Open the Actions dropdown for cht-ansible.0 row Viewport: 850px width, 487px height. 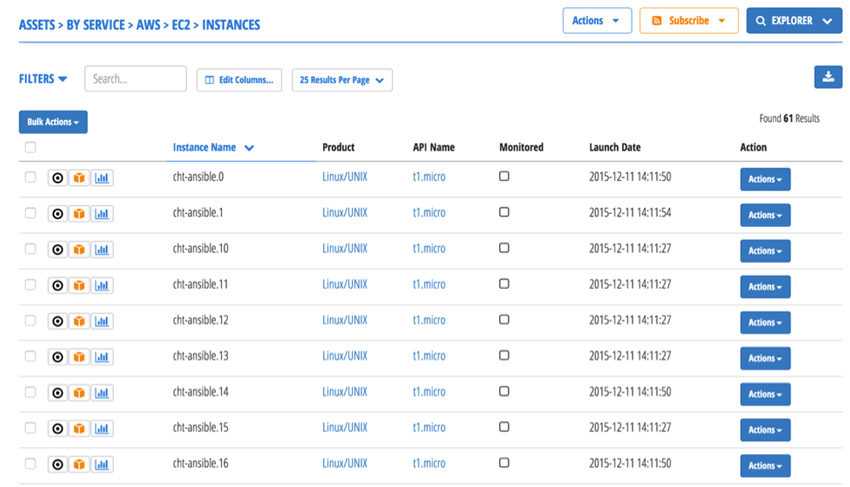(765, 179)
